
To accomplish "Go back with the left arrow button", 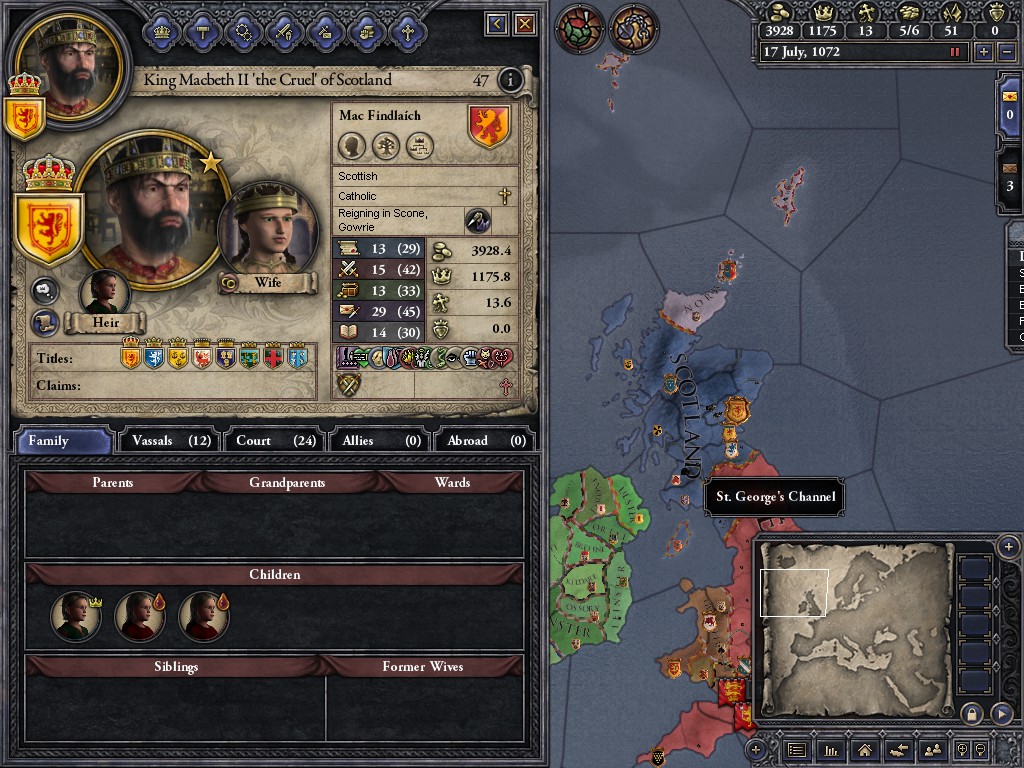I will [x=497, y=25].
